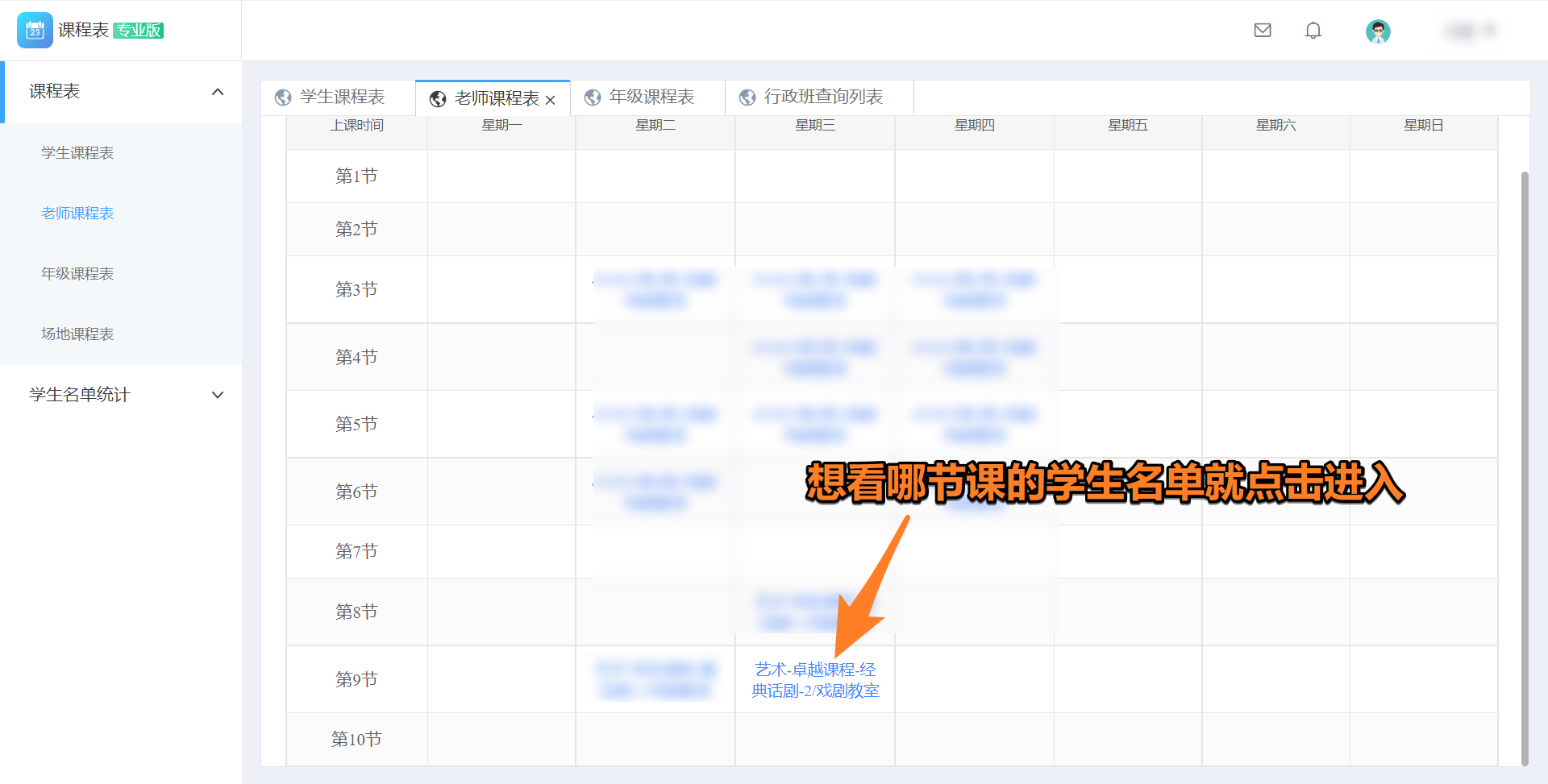Image resolution: width=1548 pixels, height=784 pixels.
Task: Click the 第1节 row label
Action: [356, 176]
